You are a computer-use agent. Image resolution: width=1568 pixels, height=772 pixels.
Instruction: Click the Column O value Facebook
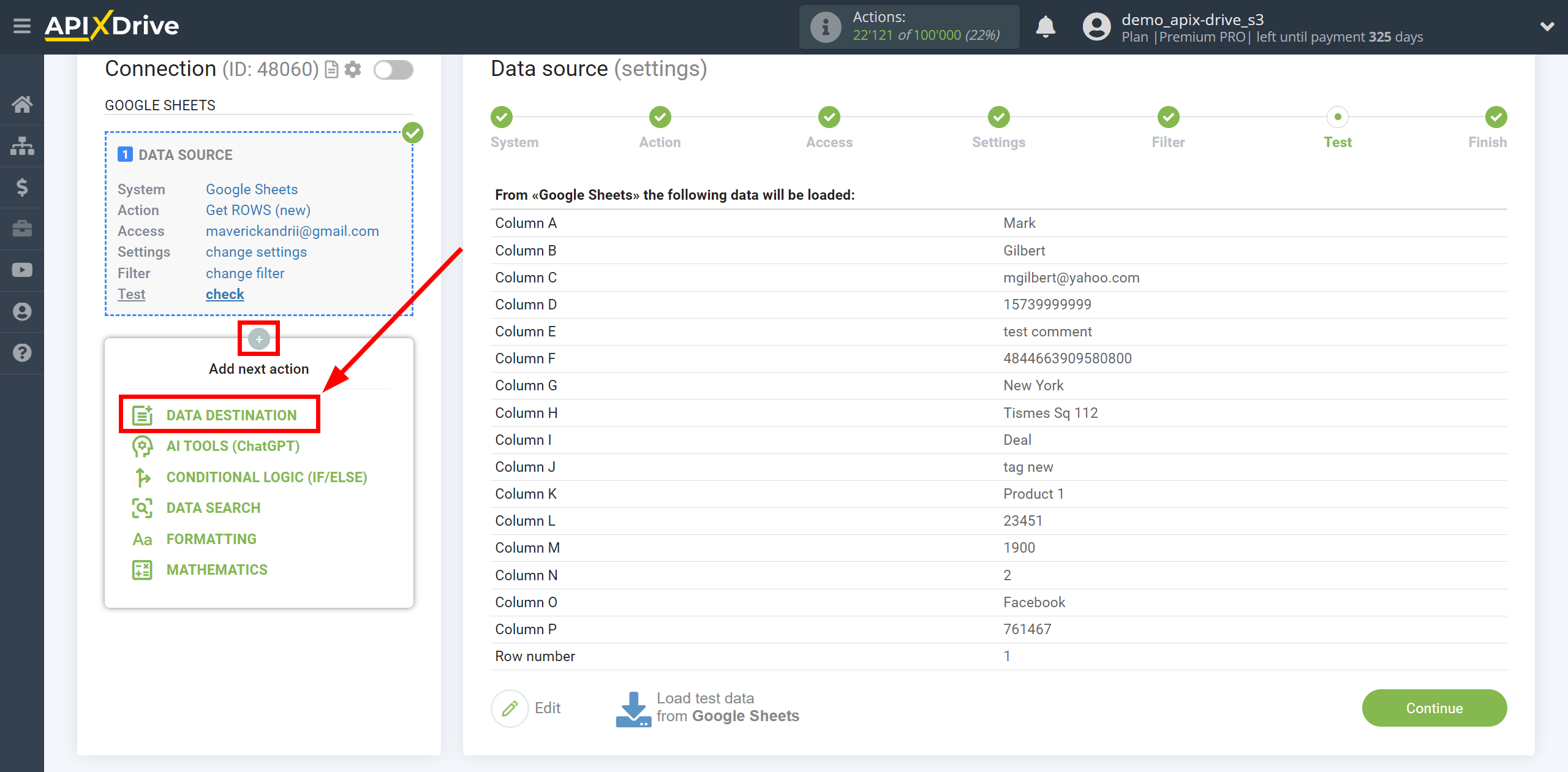click(x=1034, y=602)
